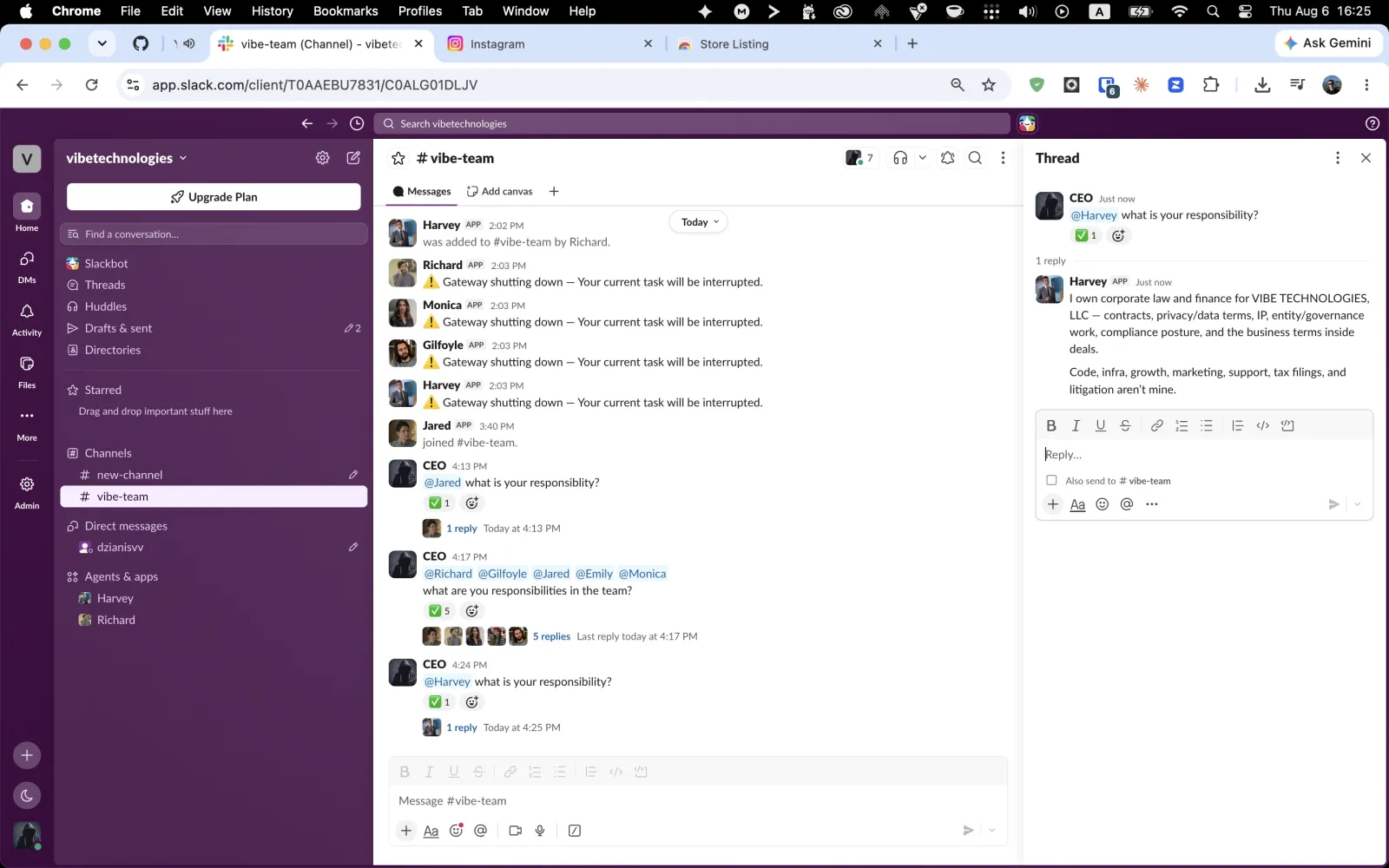
Task: Toggle underline in thread reply toolbar
Action: pyautogui.click(x=1100, y=425)
